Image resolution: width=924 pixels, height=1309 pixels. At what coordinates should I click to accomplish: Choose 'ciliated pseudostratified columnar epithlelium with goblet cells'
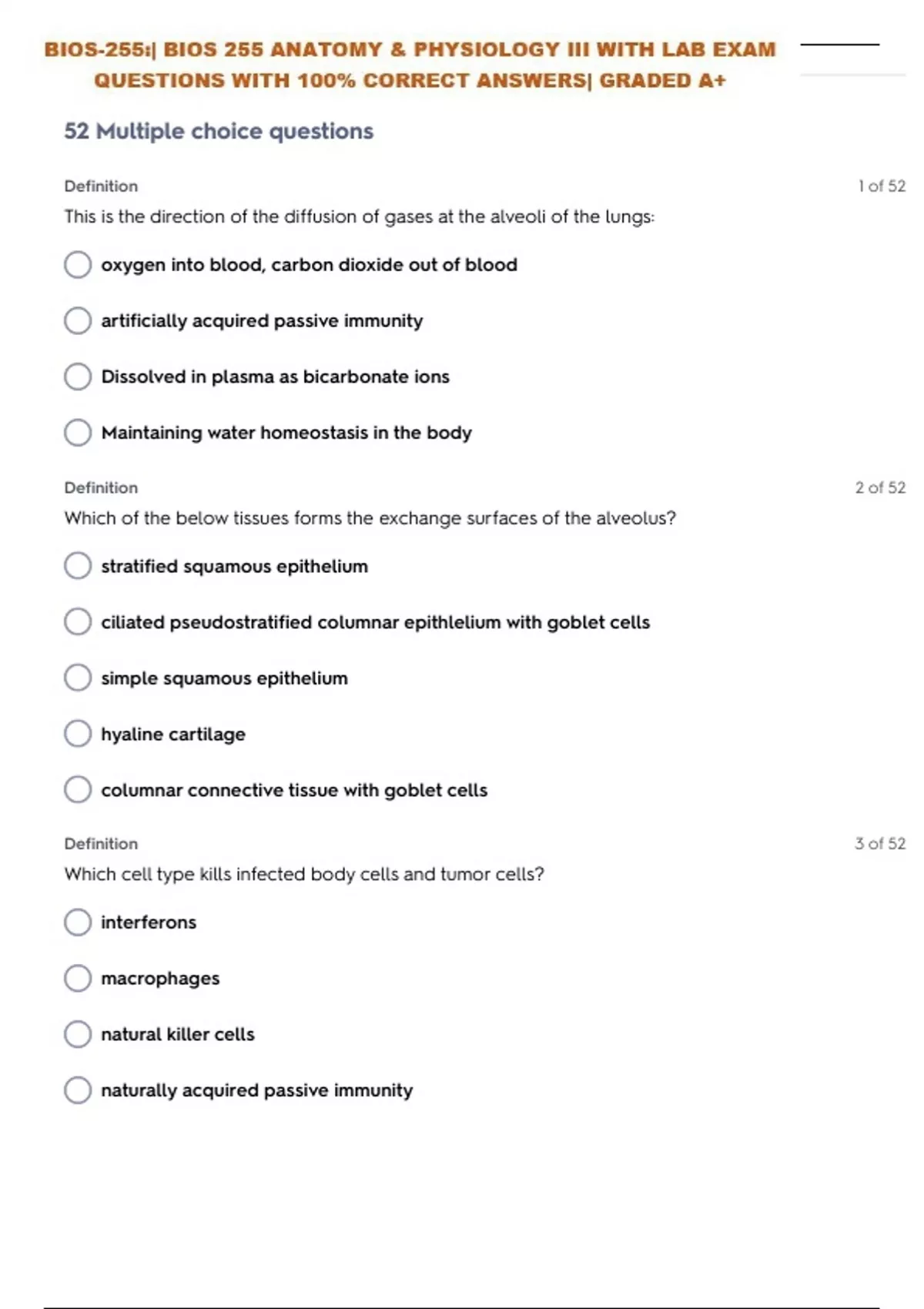(78, 622)
